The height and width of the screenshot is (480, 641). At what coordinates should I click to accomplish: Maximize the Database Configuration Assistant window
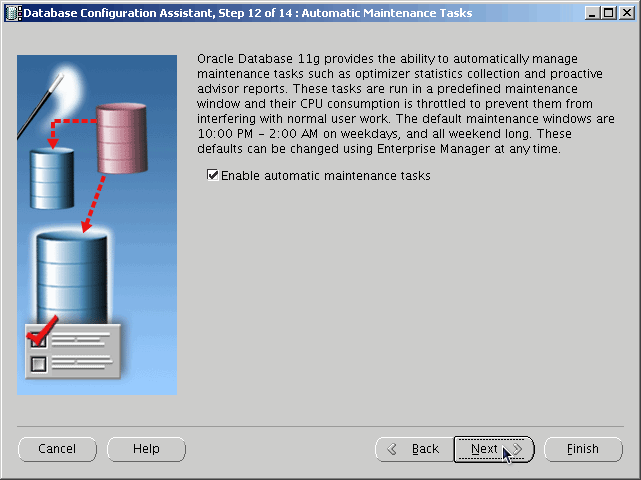pyautogui.click(x=608, y=13)
